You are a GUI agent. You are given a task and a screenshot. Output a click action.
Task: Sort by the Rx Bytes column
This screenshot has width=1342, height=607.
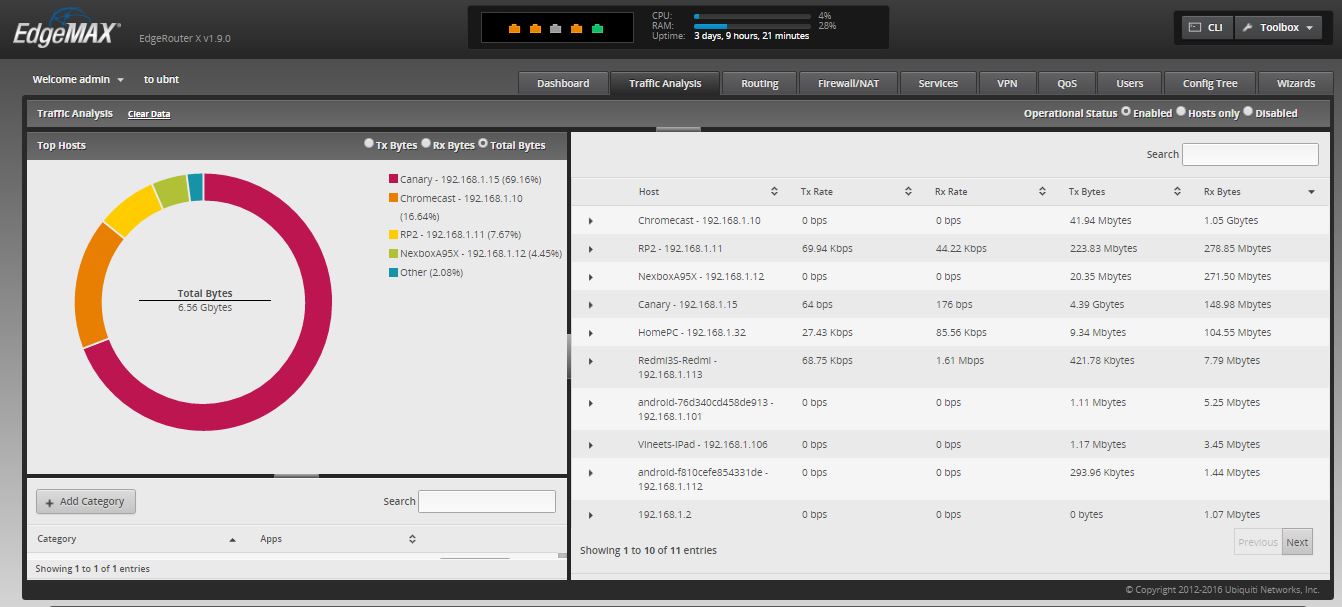click(1260, 191)
